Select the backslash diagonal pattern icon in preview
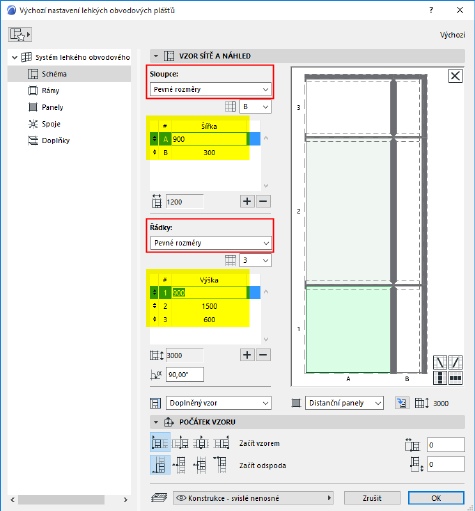 [x=440, y=362]
